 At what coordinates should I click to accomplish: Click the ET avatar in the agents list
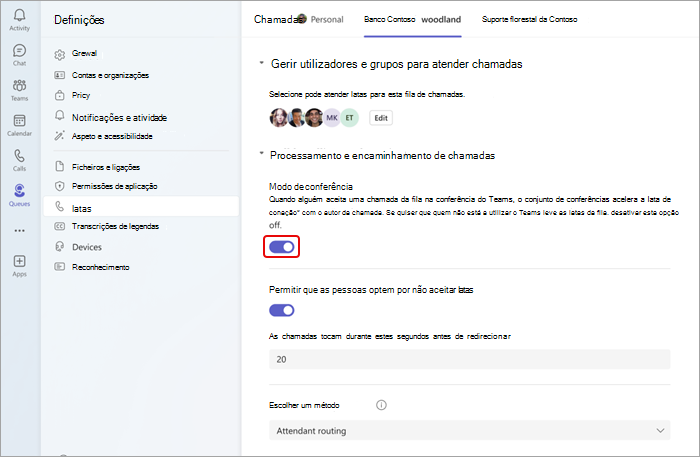(x=350, y=118)
